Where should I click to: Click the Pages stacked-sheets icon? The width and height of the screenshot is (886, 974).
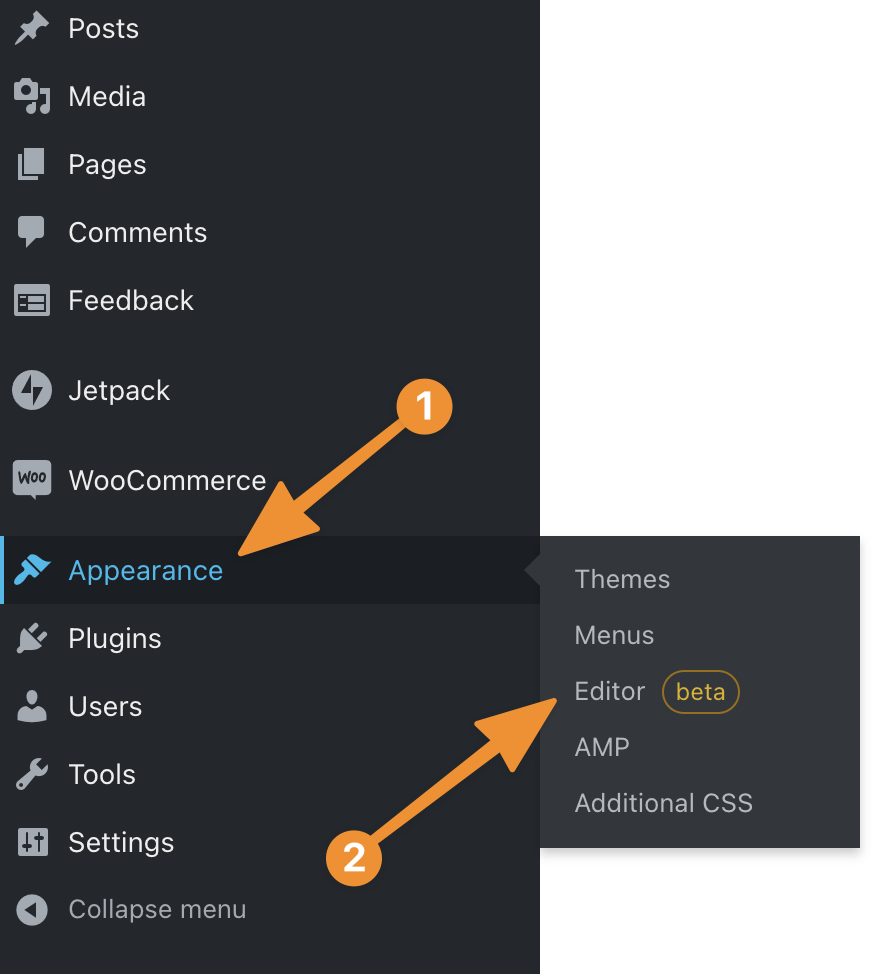(32, 164)
